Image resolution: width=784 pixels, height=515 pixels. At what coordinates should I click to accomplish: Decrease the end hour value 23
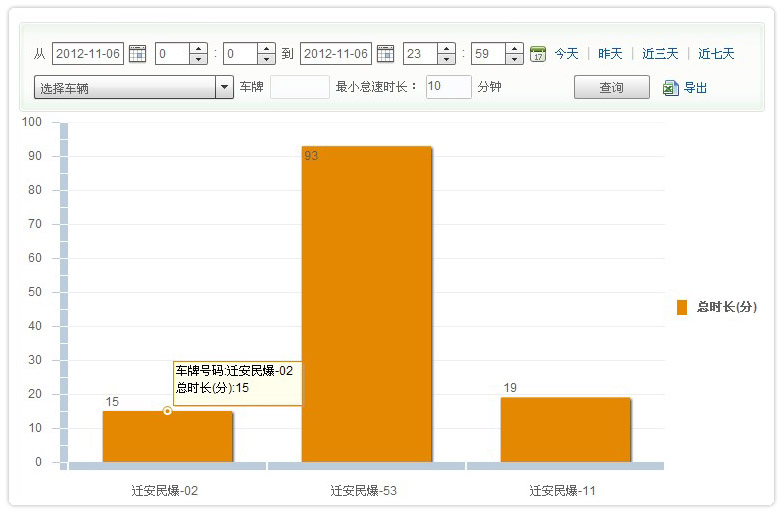point(446,59)
